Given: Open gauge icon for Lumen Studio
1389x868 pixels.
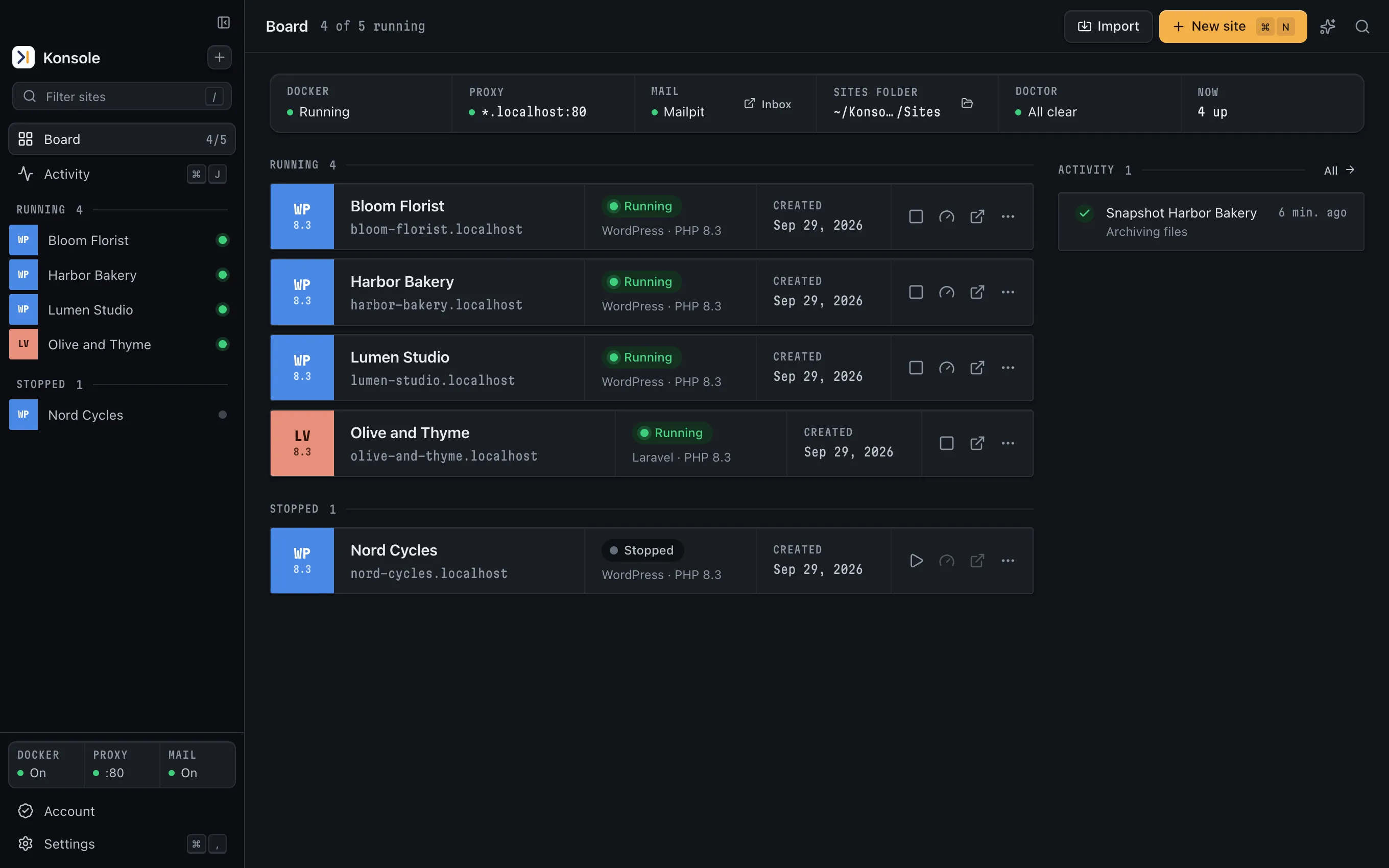Looking at the screenshot, I should pyautogui.click(x=946, y=368).
